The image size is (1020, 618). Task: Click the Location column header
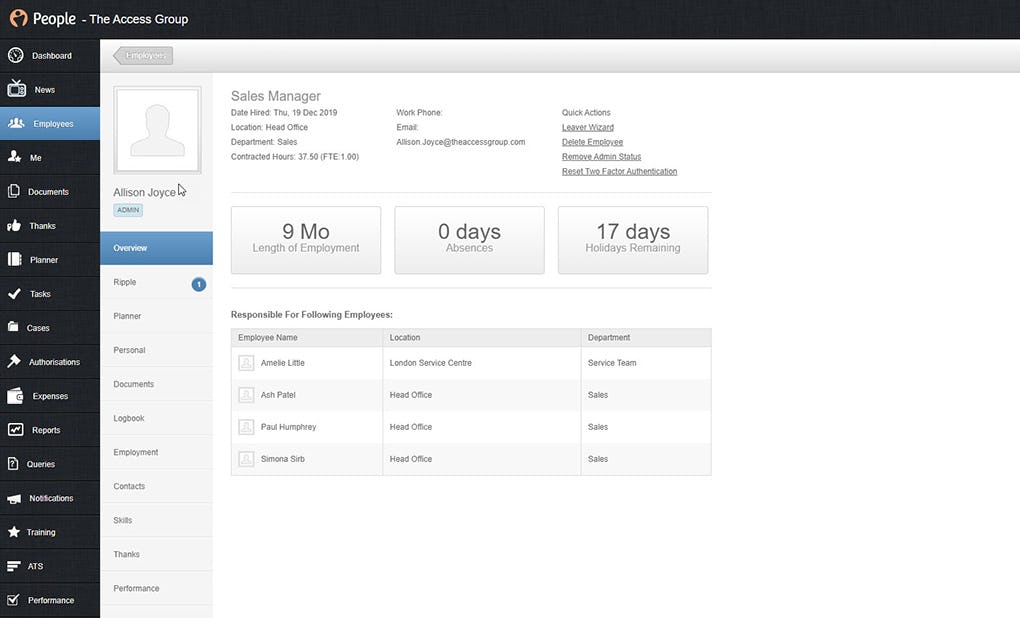pyautogui.click(x=481, y=338)
